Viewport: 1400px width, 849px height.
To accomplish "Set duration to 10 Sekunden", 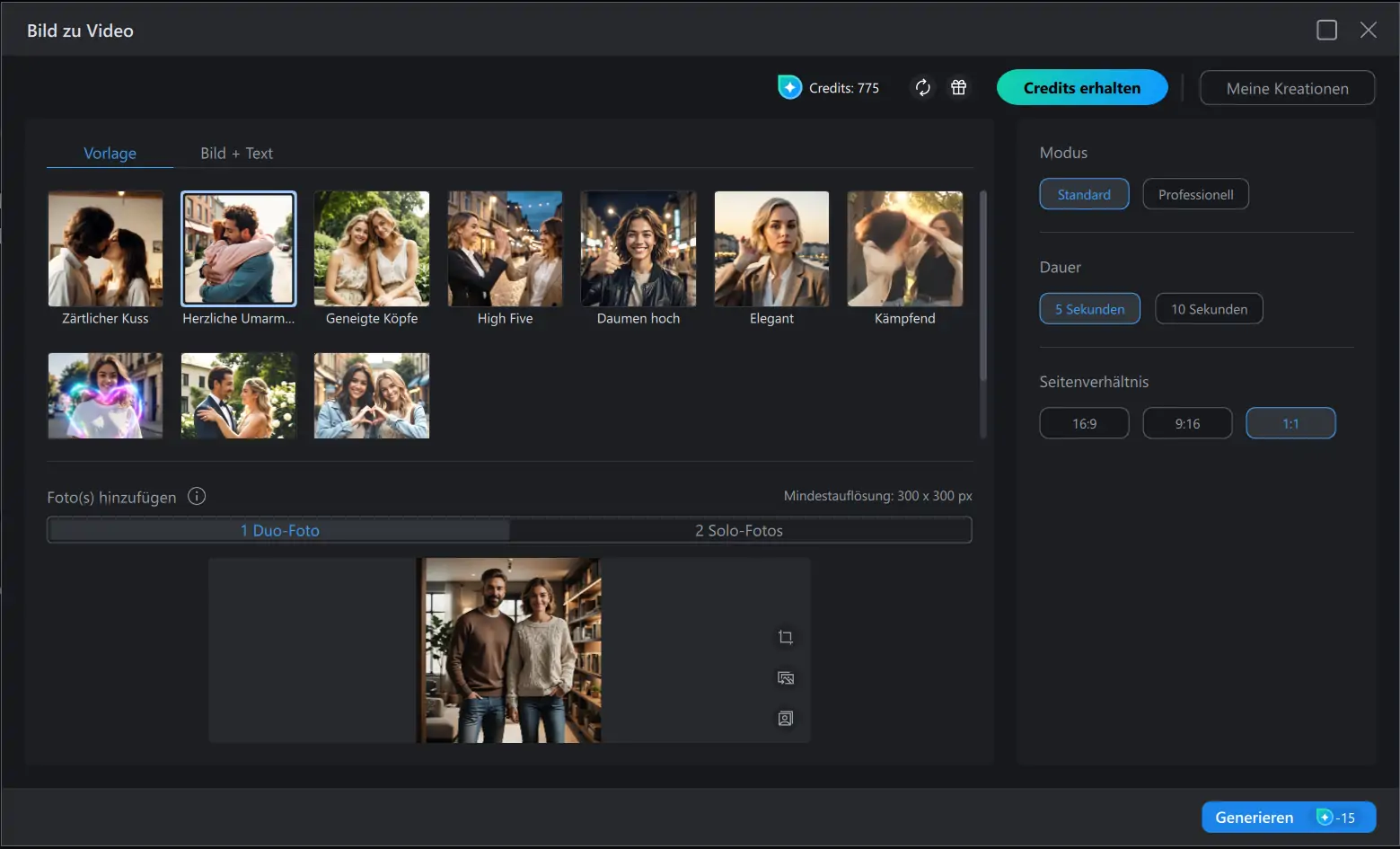I will [x=1209, y=309].
